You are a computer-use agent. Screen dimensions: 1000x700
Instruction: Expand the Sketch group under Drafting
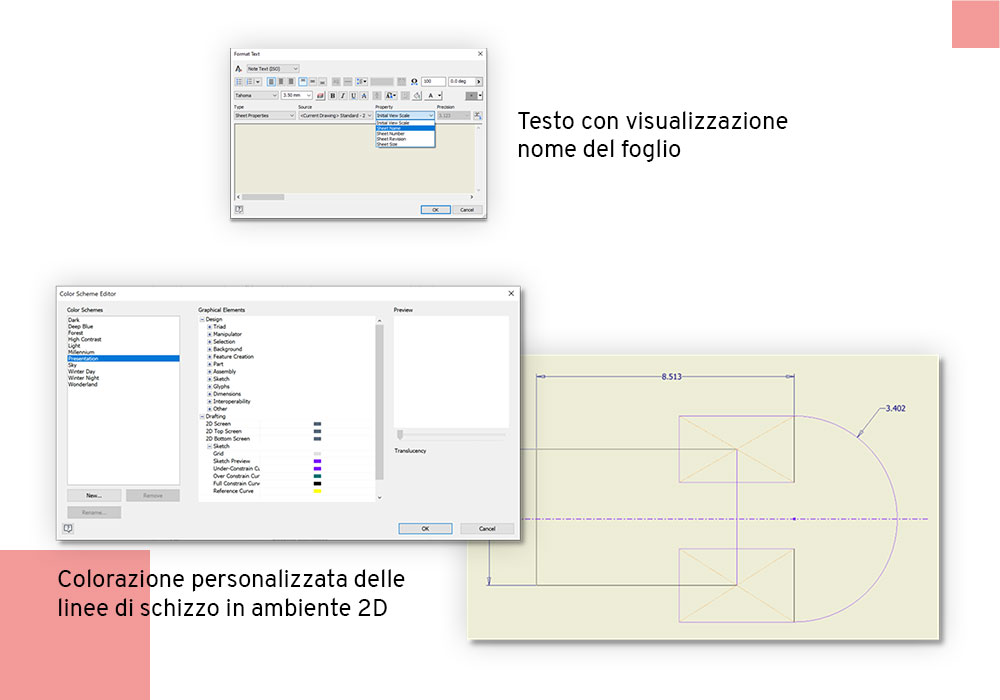209,446
